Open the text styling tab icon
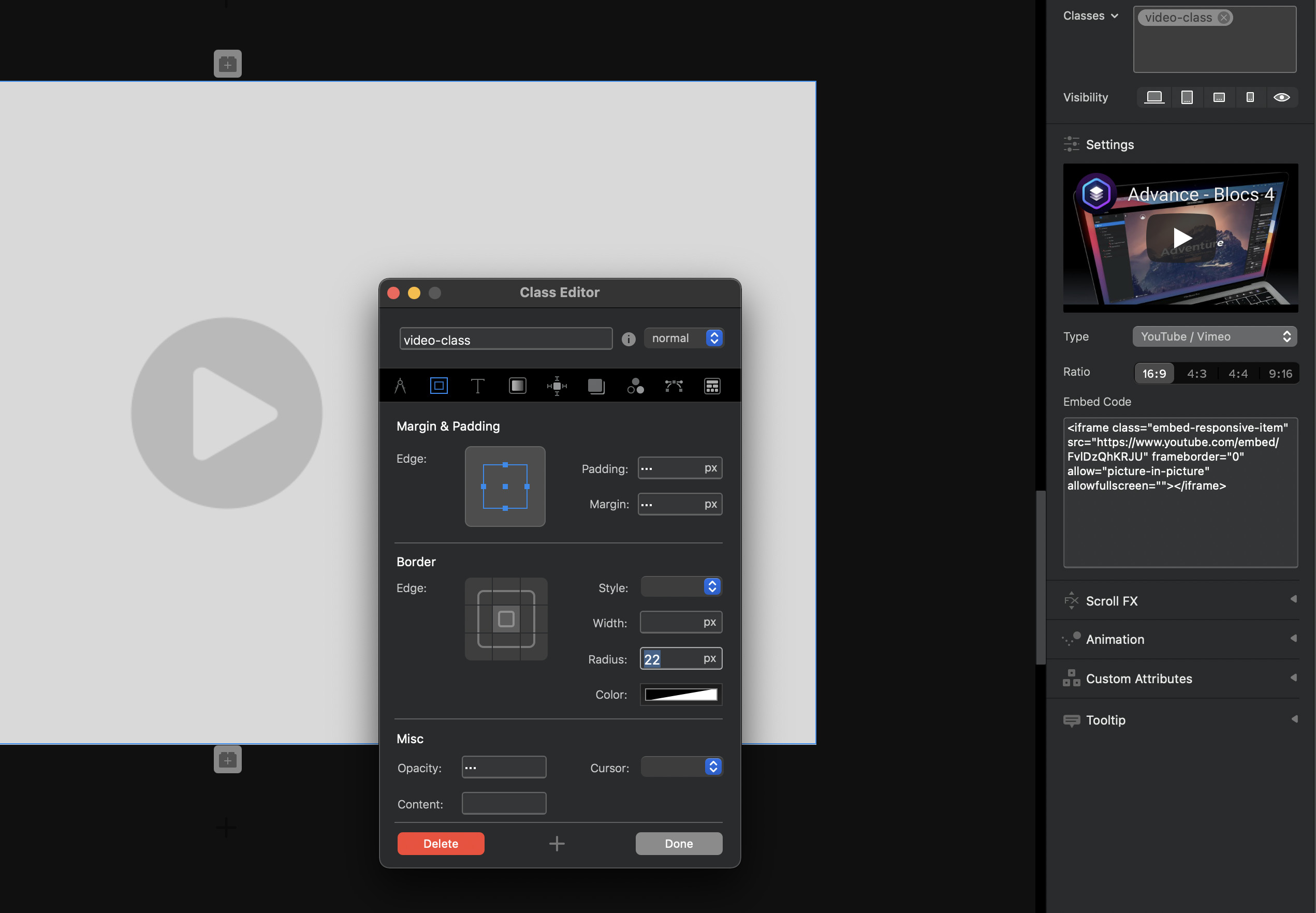This screenshot has width=1316, height=913. click(x=477, y=386)
